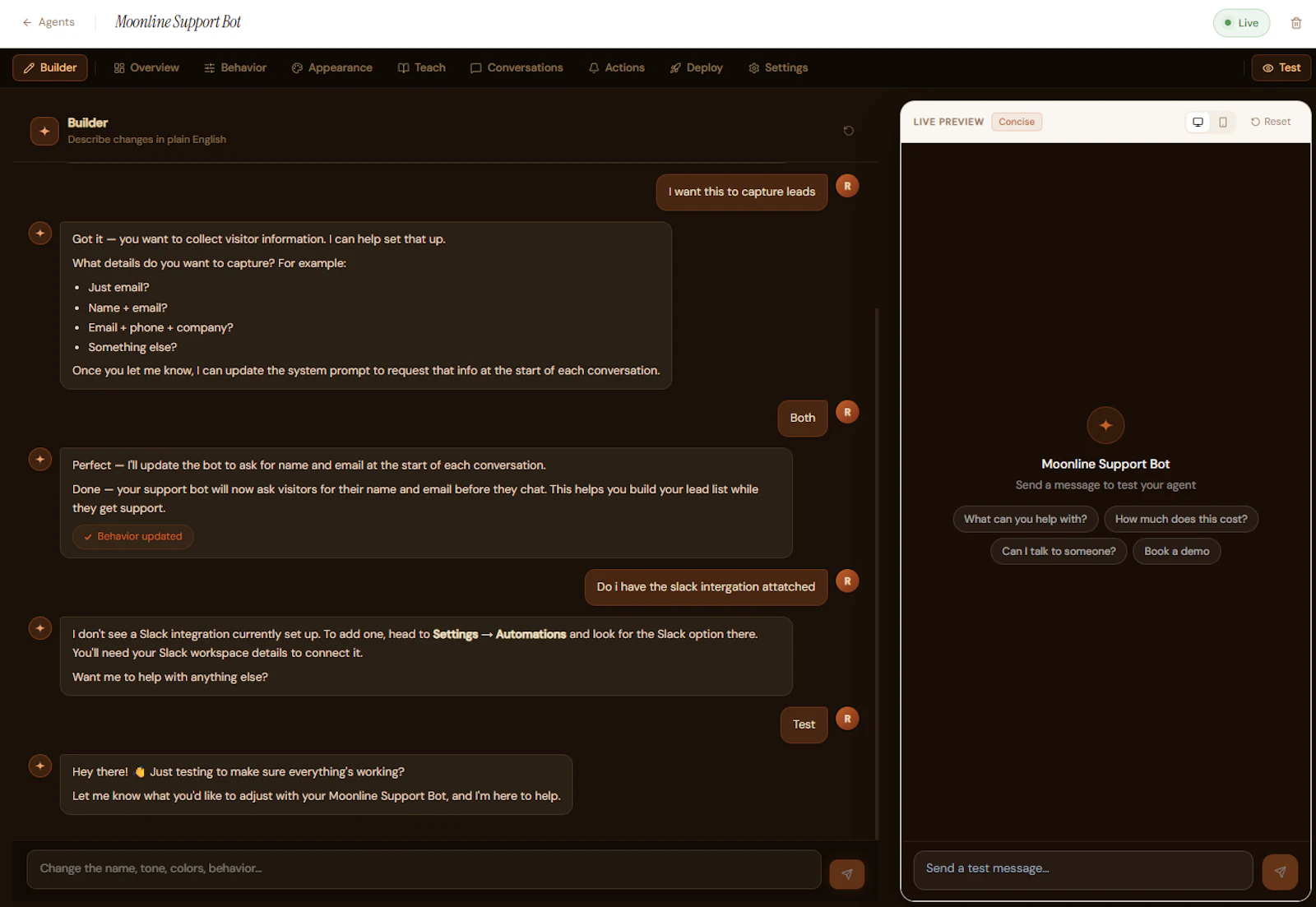
Task: Click 'Settings → Automations' bold text
Action: 499,634
